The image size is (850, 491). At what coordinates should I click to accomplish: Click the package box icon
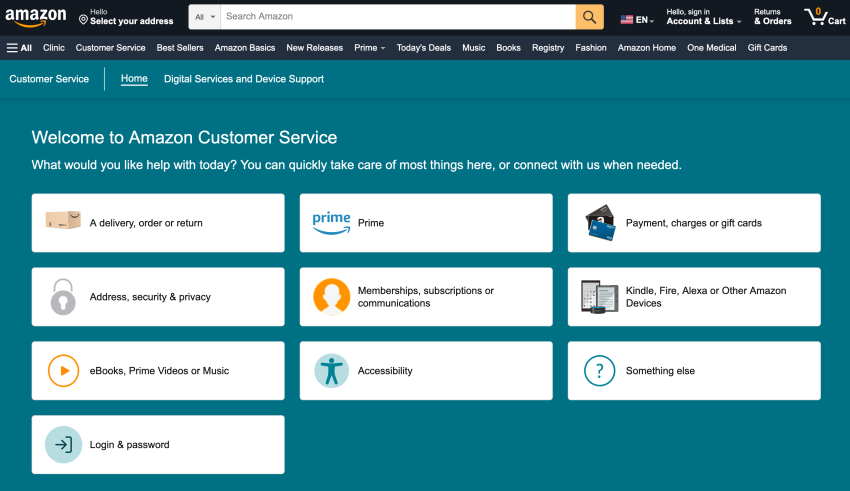63,220
